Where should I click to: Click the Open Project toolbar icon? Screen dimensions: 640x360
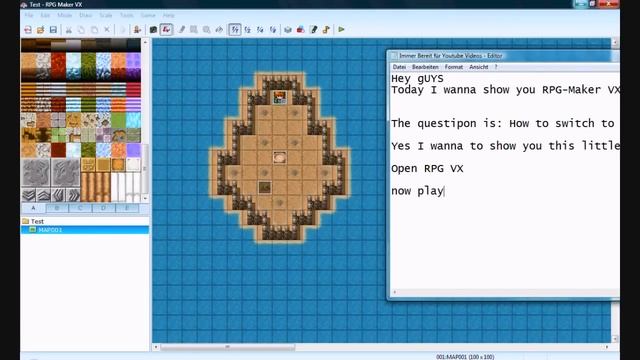(x=40, y=29)
